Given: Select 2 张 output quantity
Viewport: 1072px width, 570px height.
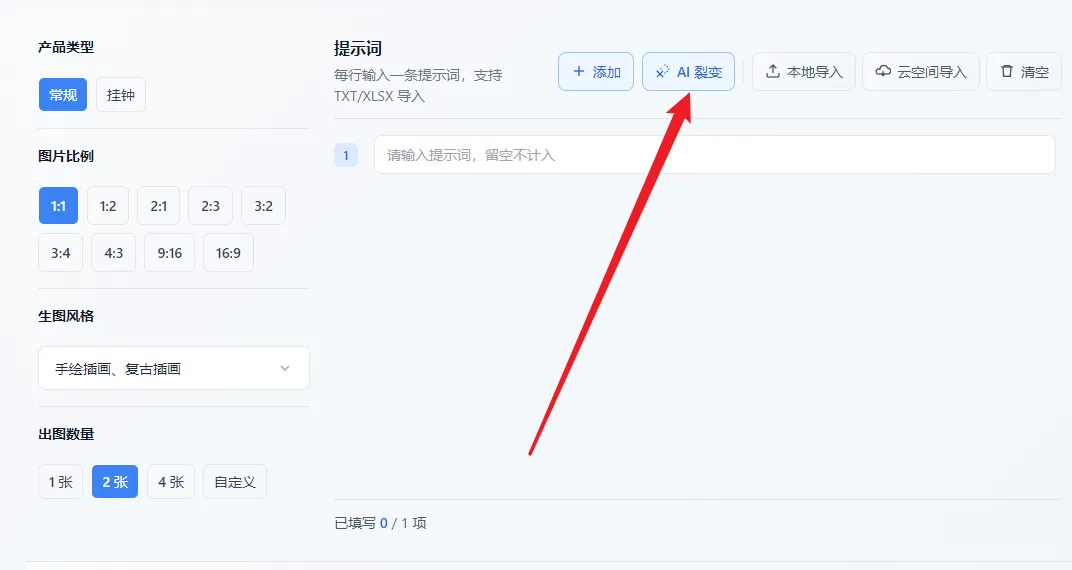Looking at the screenshot, I should pos(115,482).
